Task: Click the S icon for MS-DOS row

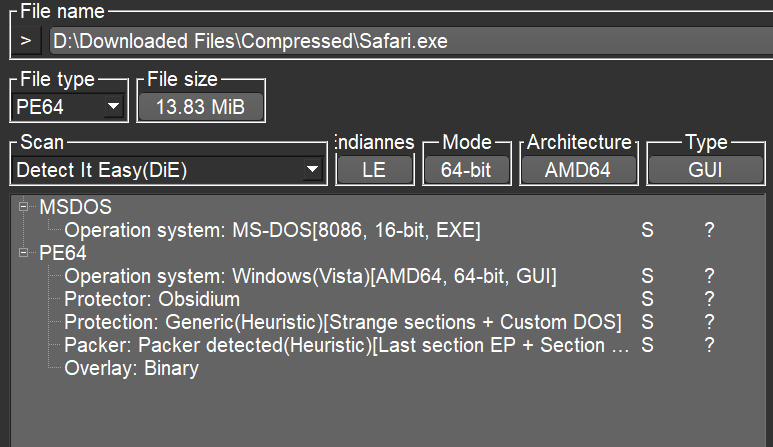Action: click(647, 230)
